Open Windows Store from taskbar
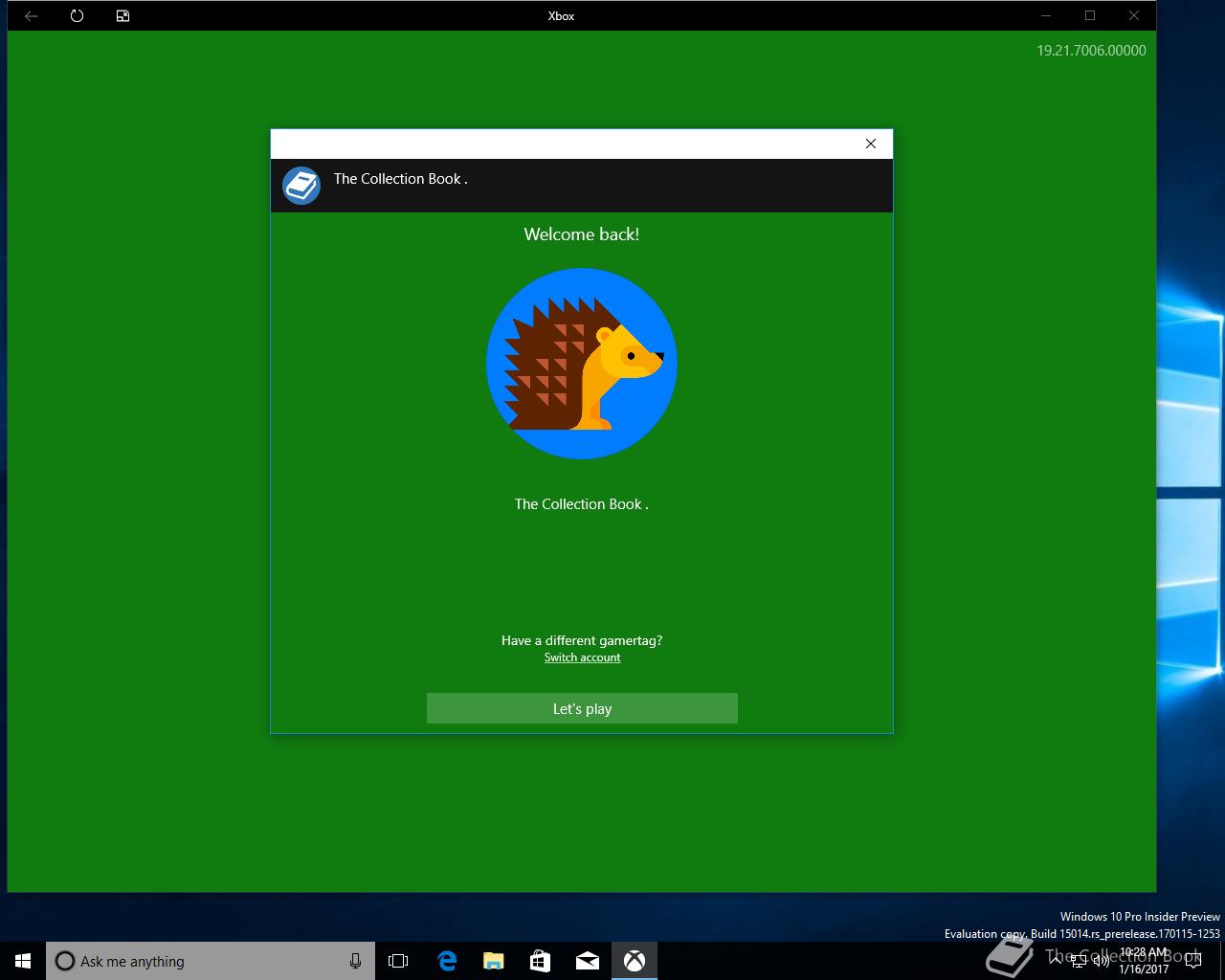Screen dimensions: 1225x980 [541, 961]
